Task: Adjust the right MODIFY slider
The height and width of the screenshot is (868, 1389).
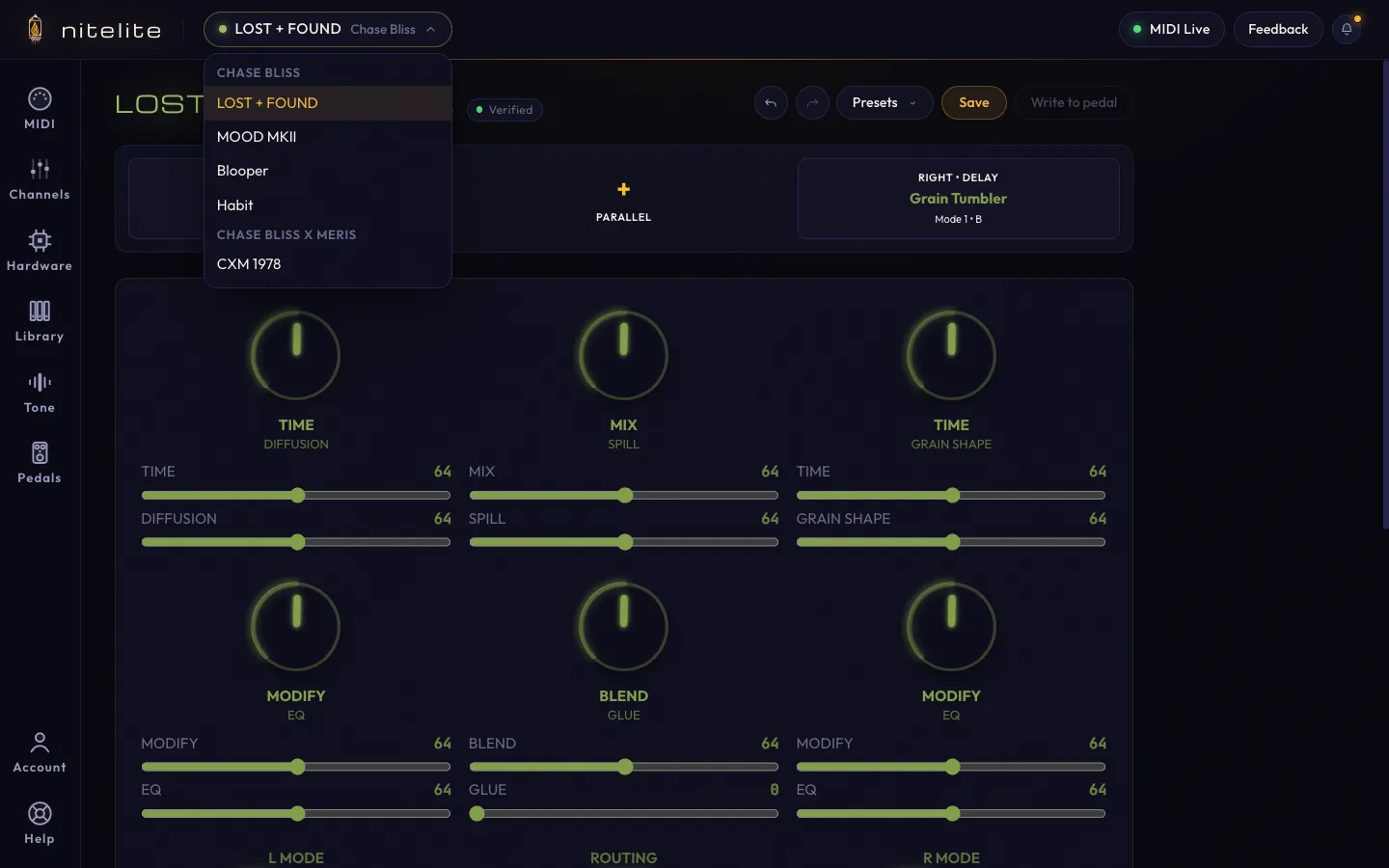Action: [951, 767]
